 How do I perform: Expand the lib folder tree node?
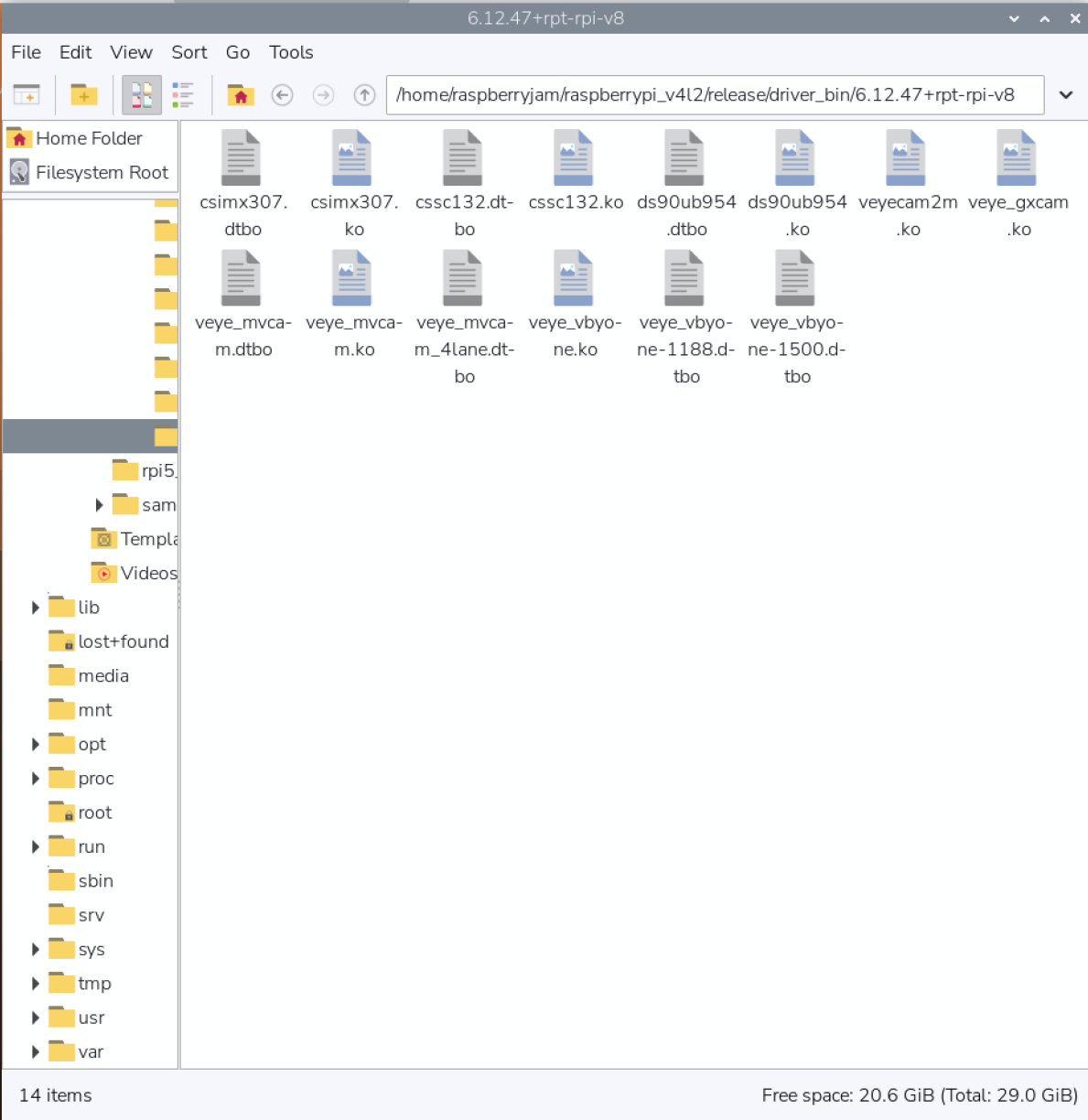[36, 608]
